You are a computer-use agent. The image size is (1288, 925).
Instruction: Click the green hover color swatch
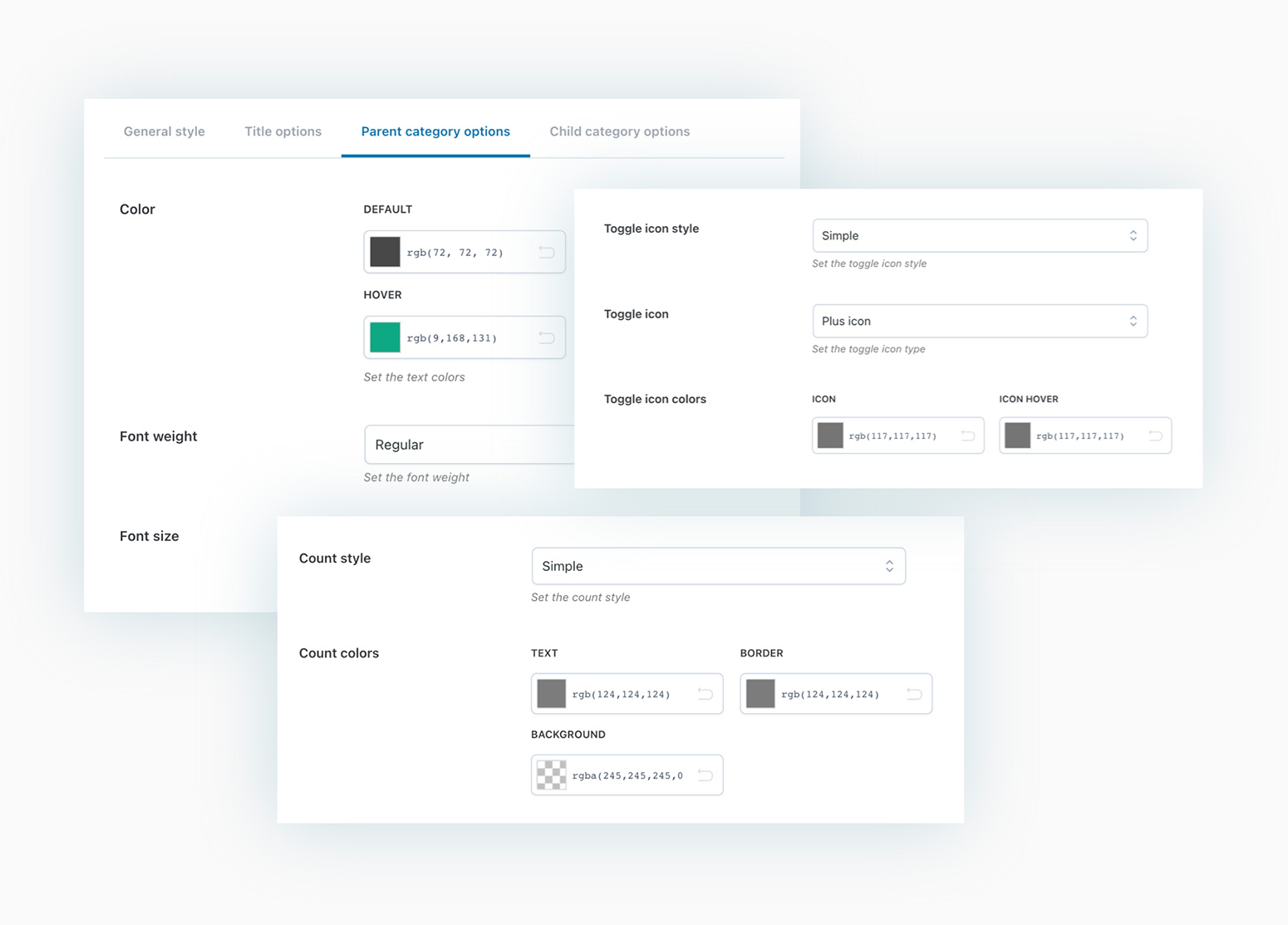(x=385, y=337)
